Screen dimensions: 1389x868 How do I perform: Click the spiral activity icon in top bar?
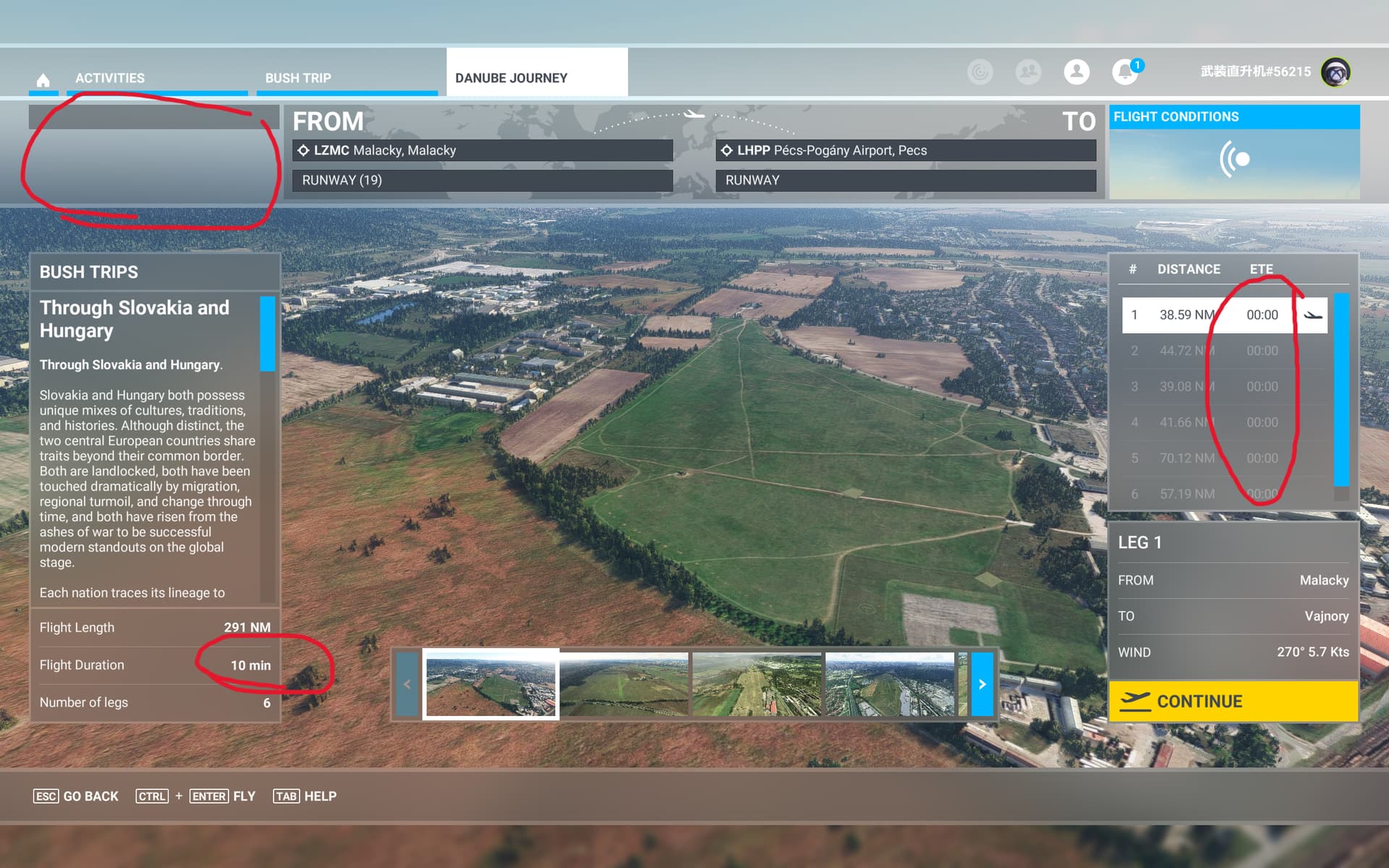981,72
